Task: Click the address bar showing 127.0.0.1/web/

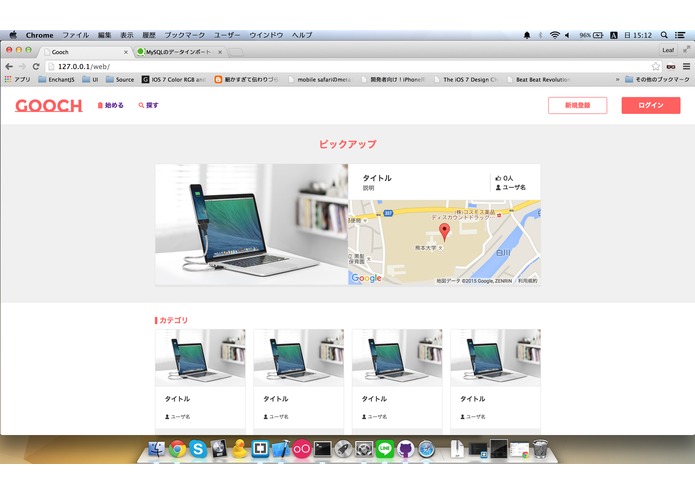Action: tap(348, 66)
